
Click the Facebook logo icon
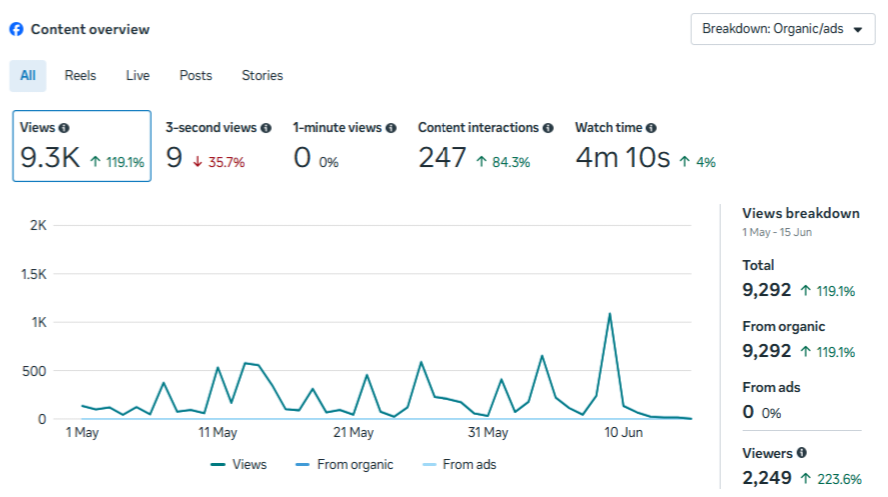pyautogui.click(x=16, y=29)
